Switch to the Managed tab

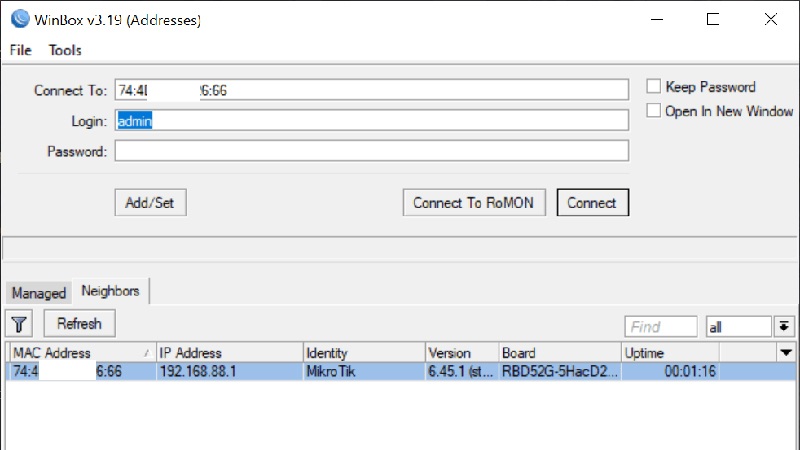click(x=39, y=293)
